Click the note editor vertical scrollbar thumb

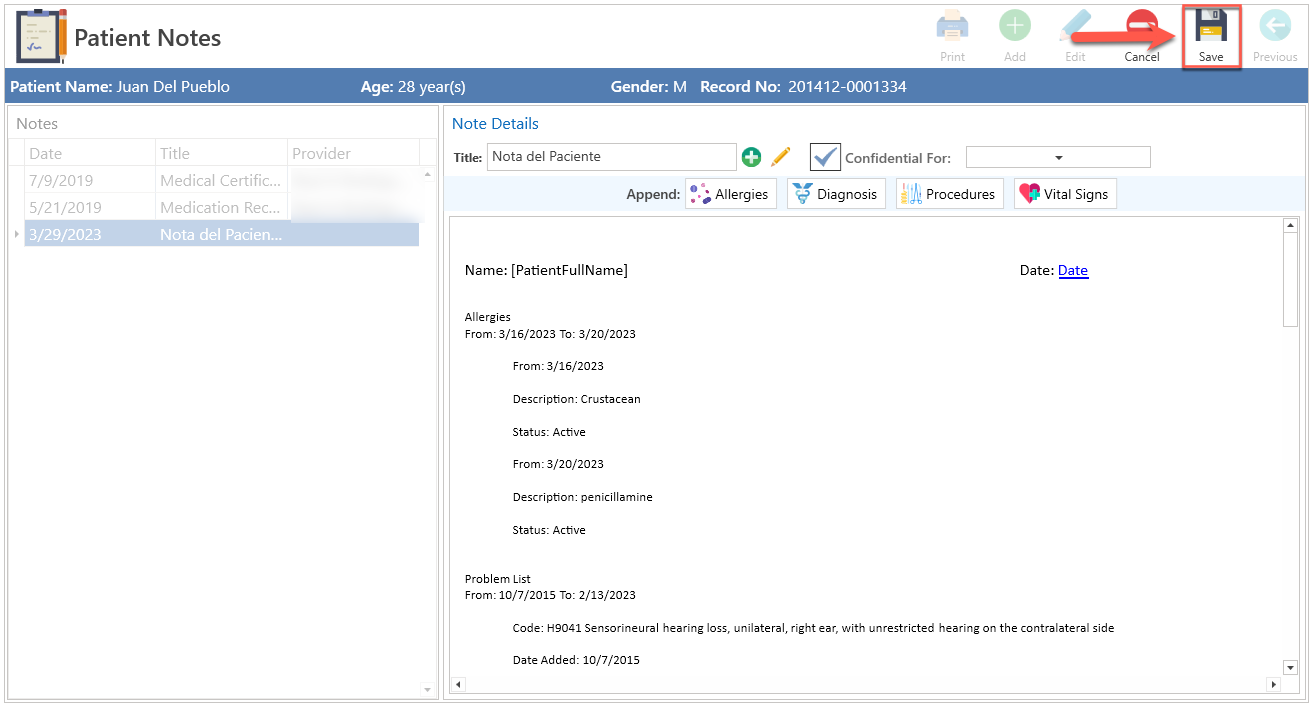pyautogui.click(x=1290, y=279)
